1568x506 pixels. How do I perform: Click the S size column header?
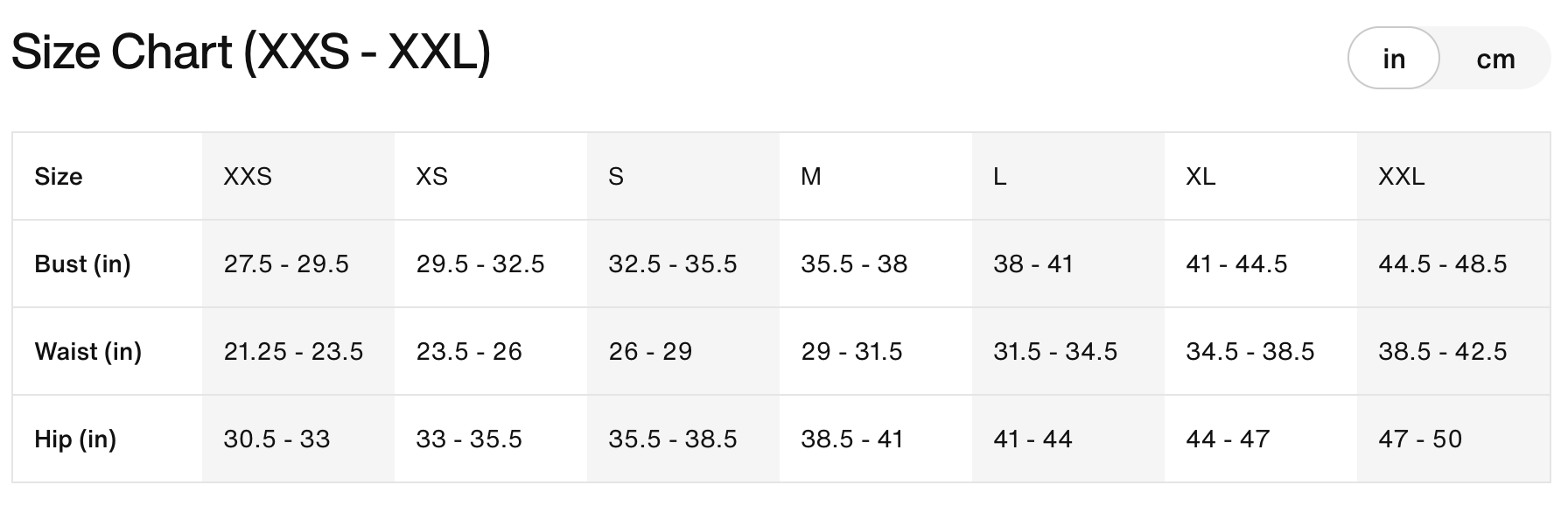click(x=616, y=177)
